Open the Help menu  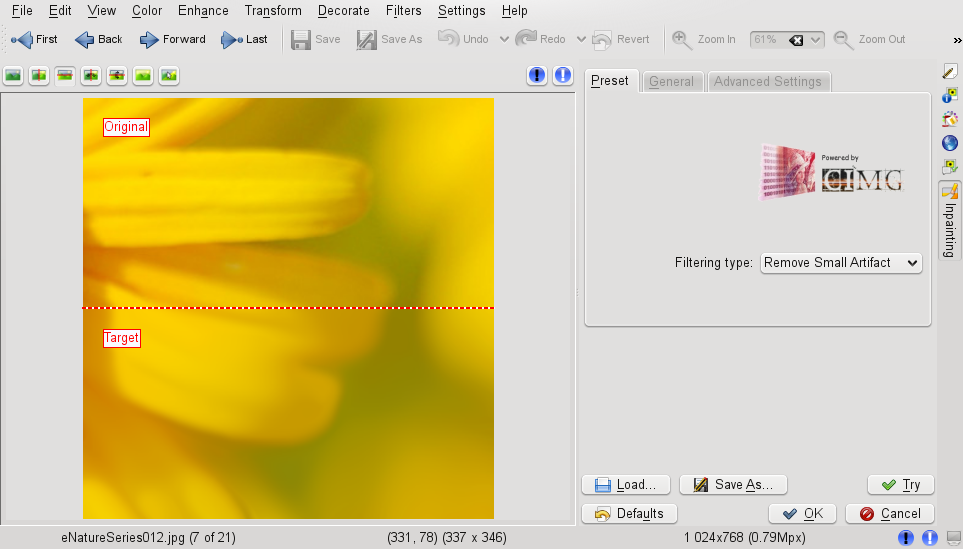pyautogui.click(x=514, y=10)
